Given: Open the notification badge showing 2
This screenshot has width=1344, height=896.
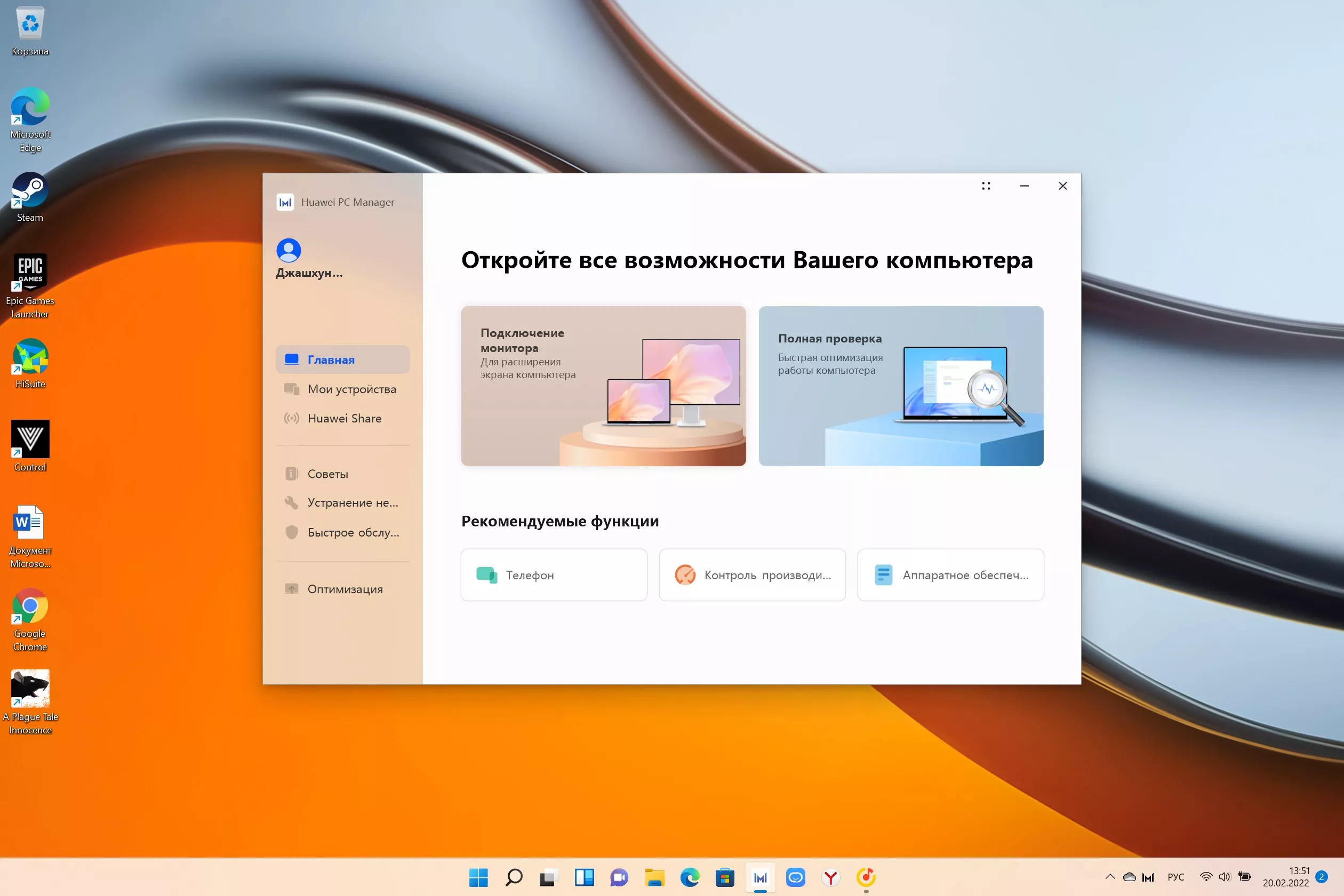Looking at the screenshot, I should click(1322, 877).
